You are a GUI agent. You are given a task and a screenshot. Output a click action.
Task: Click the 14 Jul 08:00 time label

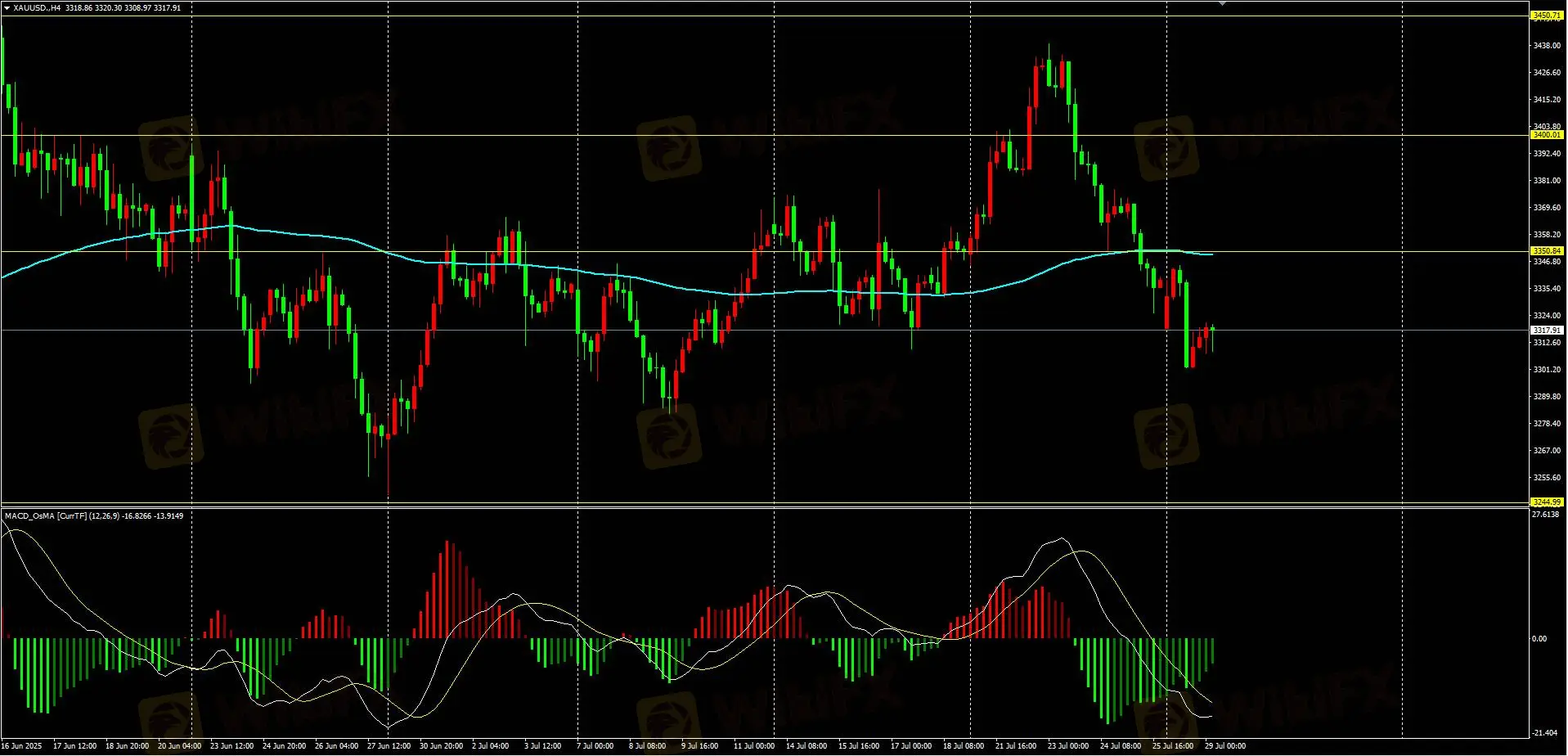(x=806, y=746)
